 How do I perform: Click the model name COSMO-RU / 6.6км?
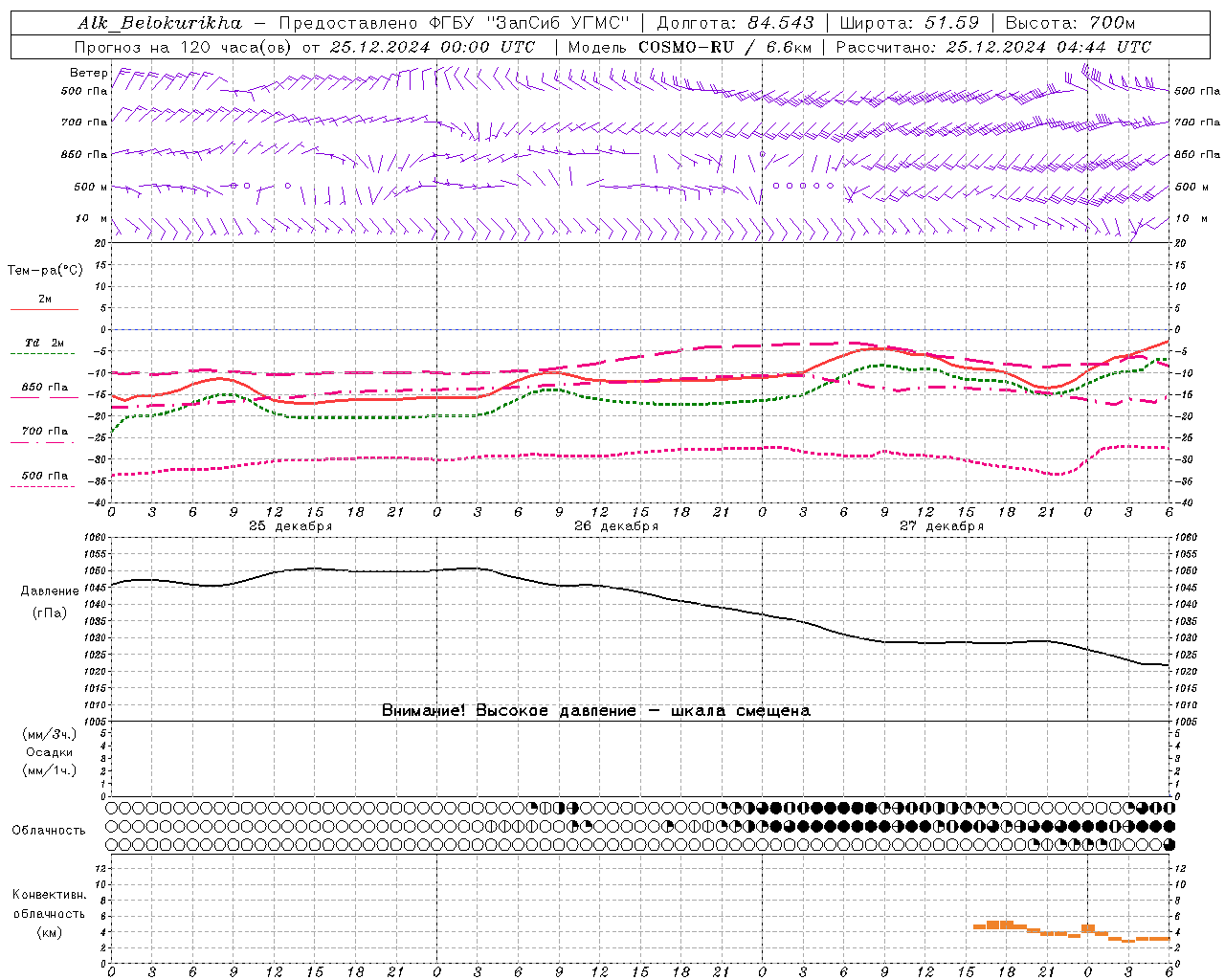pyautogui.click(x=724, y=47)
